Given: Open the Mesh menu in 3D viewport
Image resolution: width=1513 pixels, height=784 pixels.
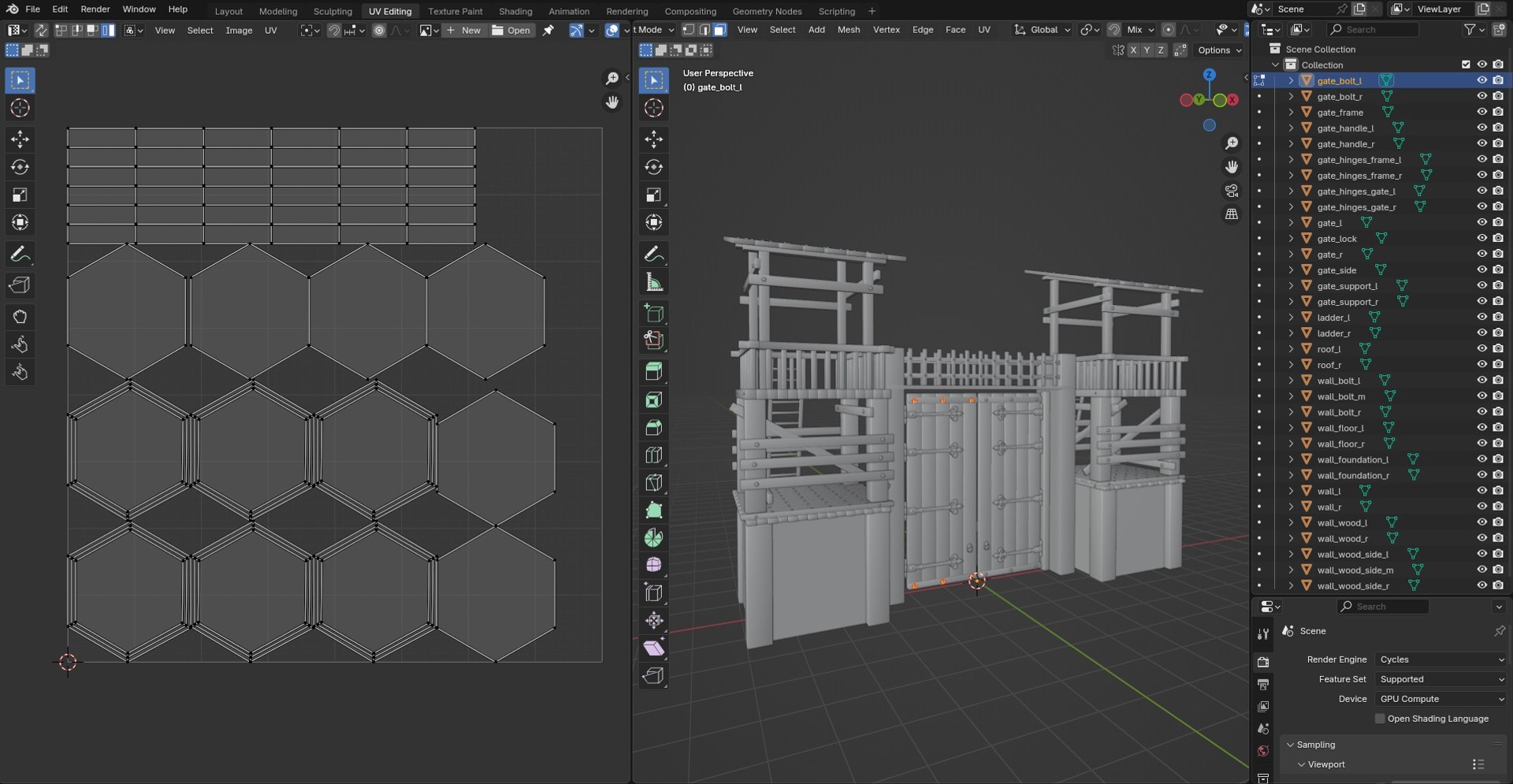Looking at the screenshot, I should click(x=848, y=30).
